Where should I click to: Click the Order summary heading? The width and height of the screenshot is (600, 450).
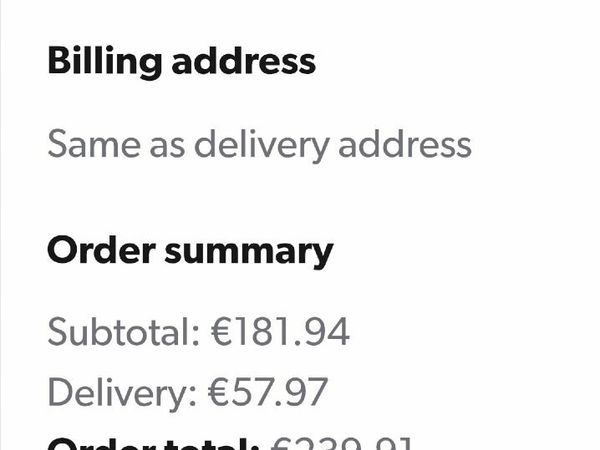click(x=190, y=251)
